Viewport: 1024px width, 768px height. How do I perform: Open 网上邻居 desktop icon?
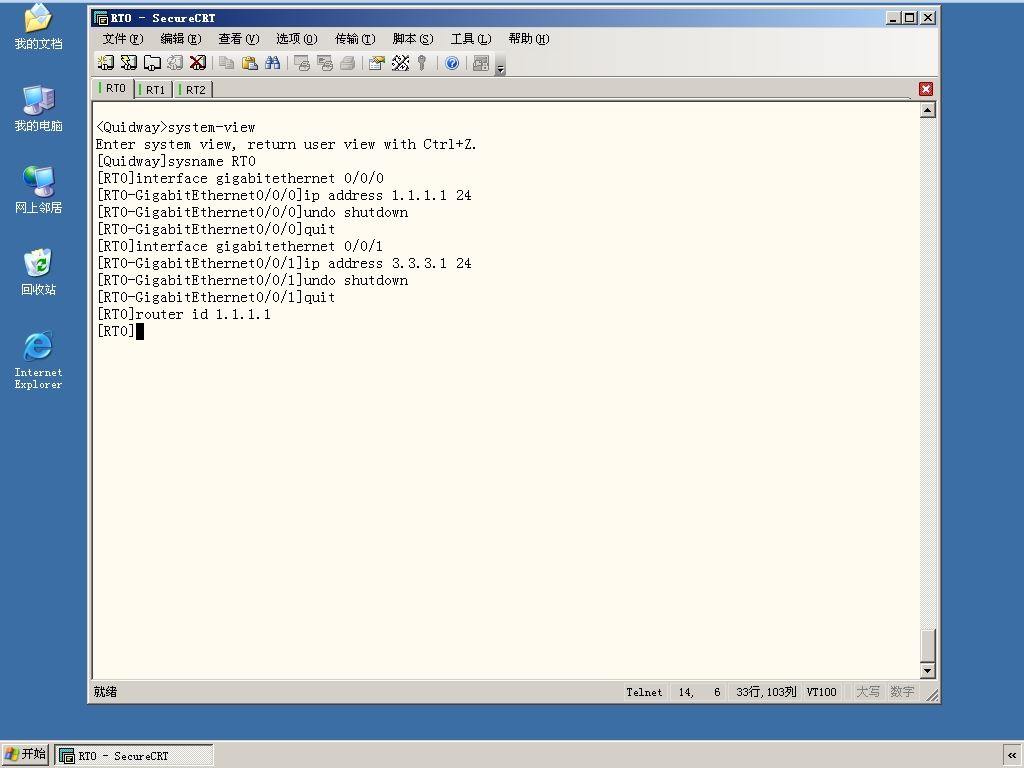coord(39,191)
